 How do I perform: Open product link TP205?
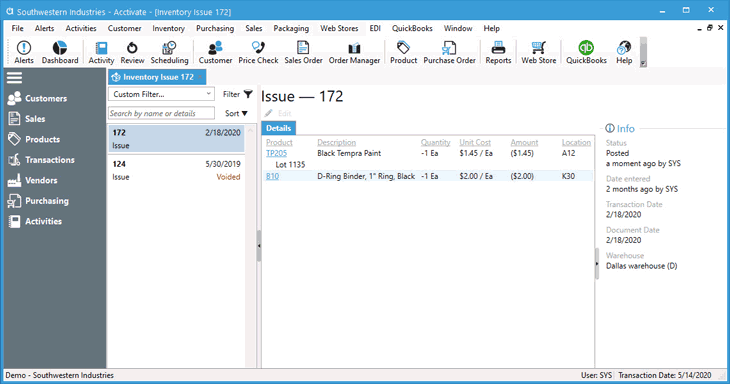pyautogui.click(x=277, y=153)
